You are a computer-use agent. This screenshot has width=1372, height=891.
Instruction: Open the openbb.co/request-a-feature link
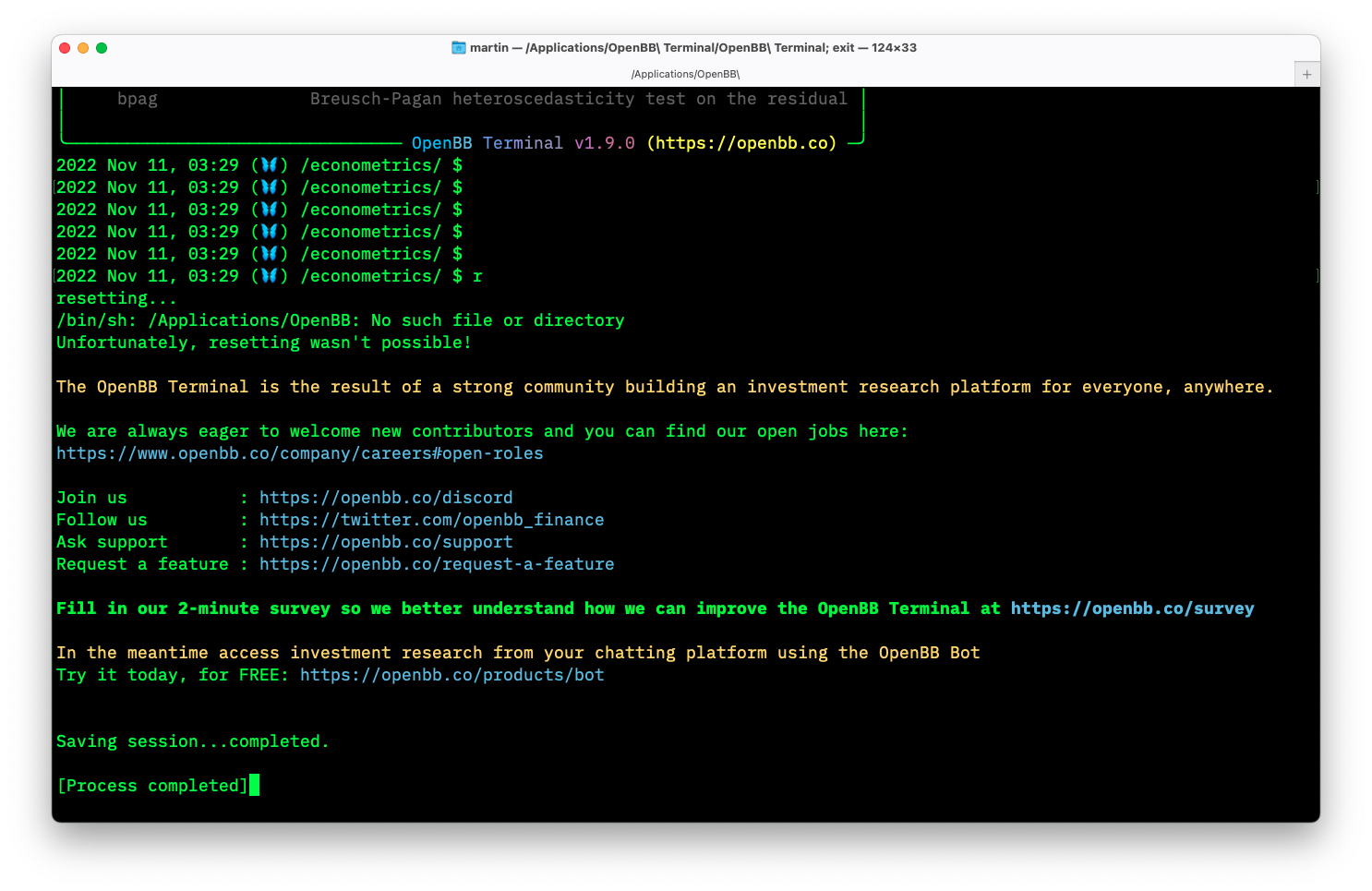[x=437, y=564]
